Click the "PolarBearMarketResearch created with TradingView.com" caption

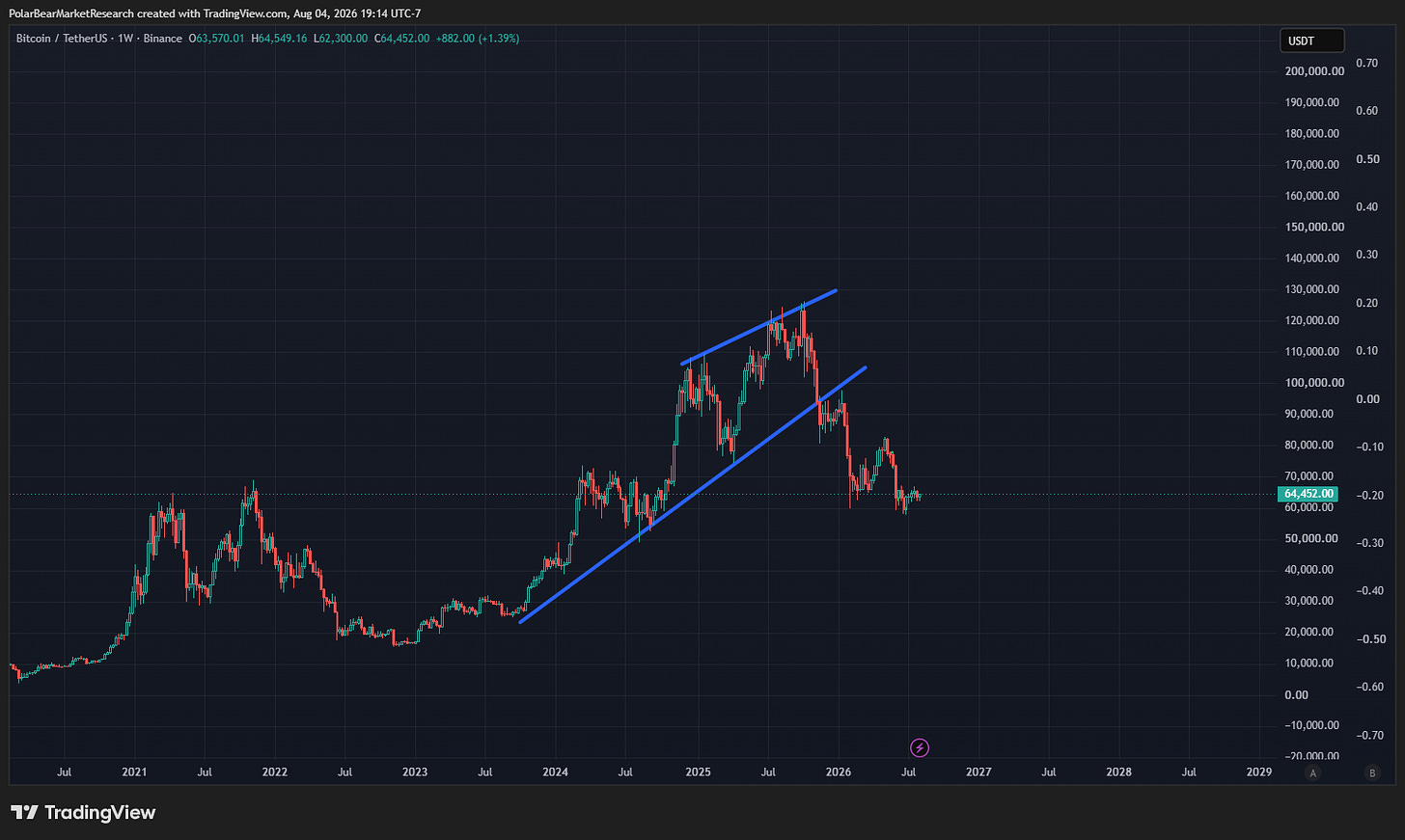(149, 14)
